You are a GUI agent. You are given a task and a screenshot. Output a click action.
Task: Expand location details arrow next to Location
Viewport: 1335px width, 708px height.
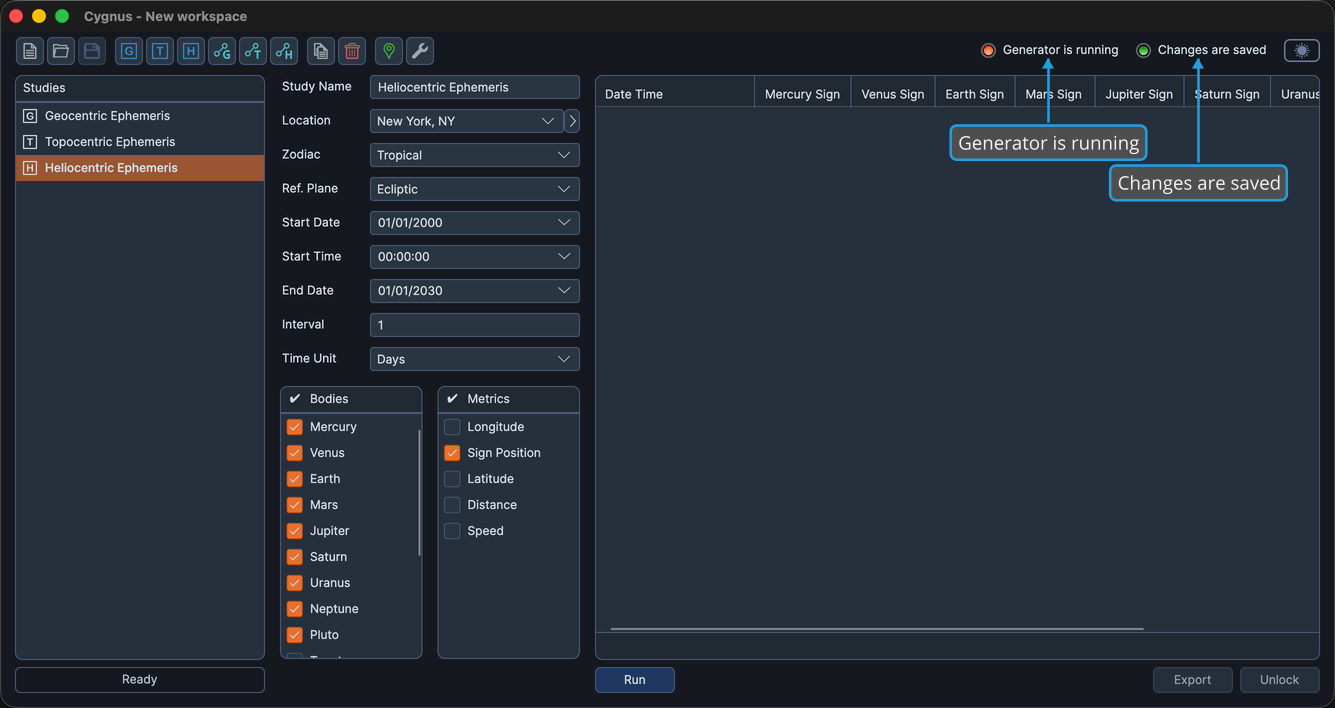pos(572,121)
